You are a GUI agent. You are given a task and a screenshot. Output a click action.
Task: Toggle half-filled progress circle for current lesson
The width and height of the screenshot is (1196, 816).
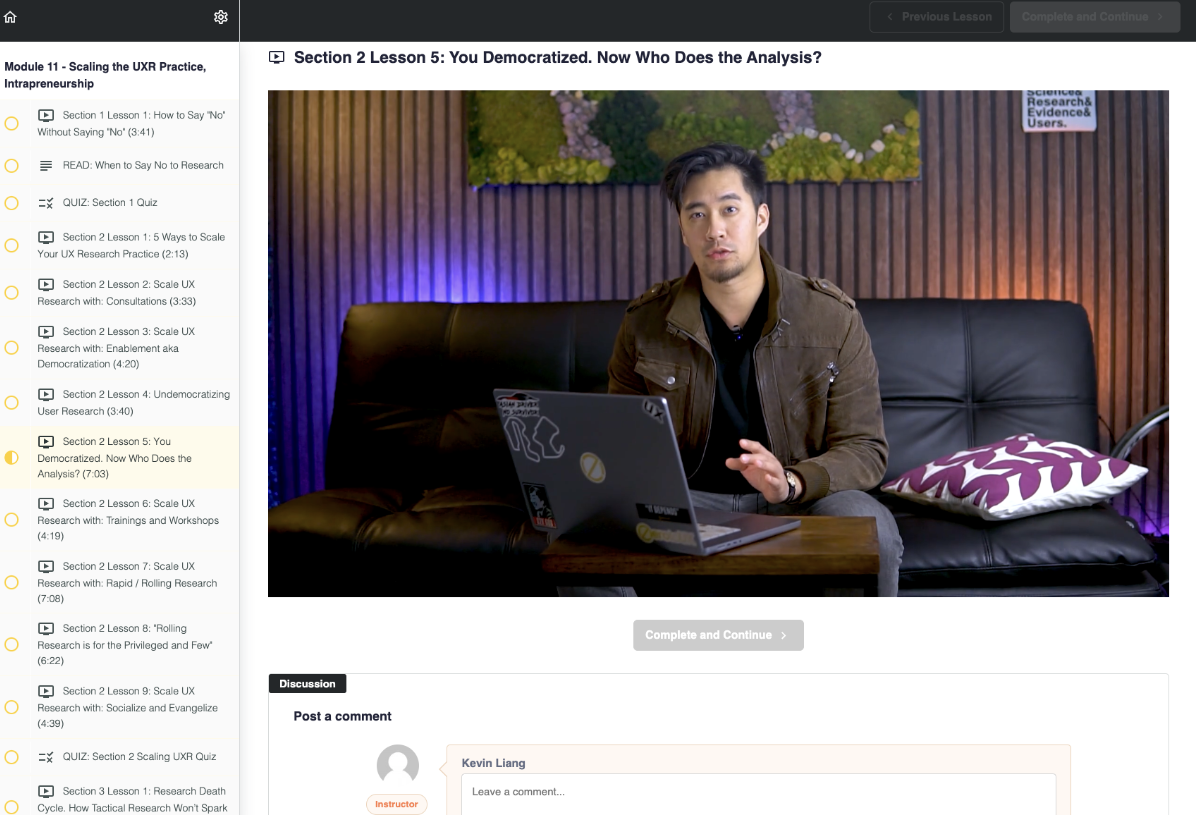coord(11,458)
